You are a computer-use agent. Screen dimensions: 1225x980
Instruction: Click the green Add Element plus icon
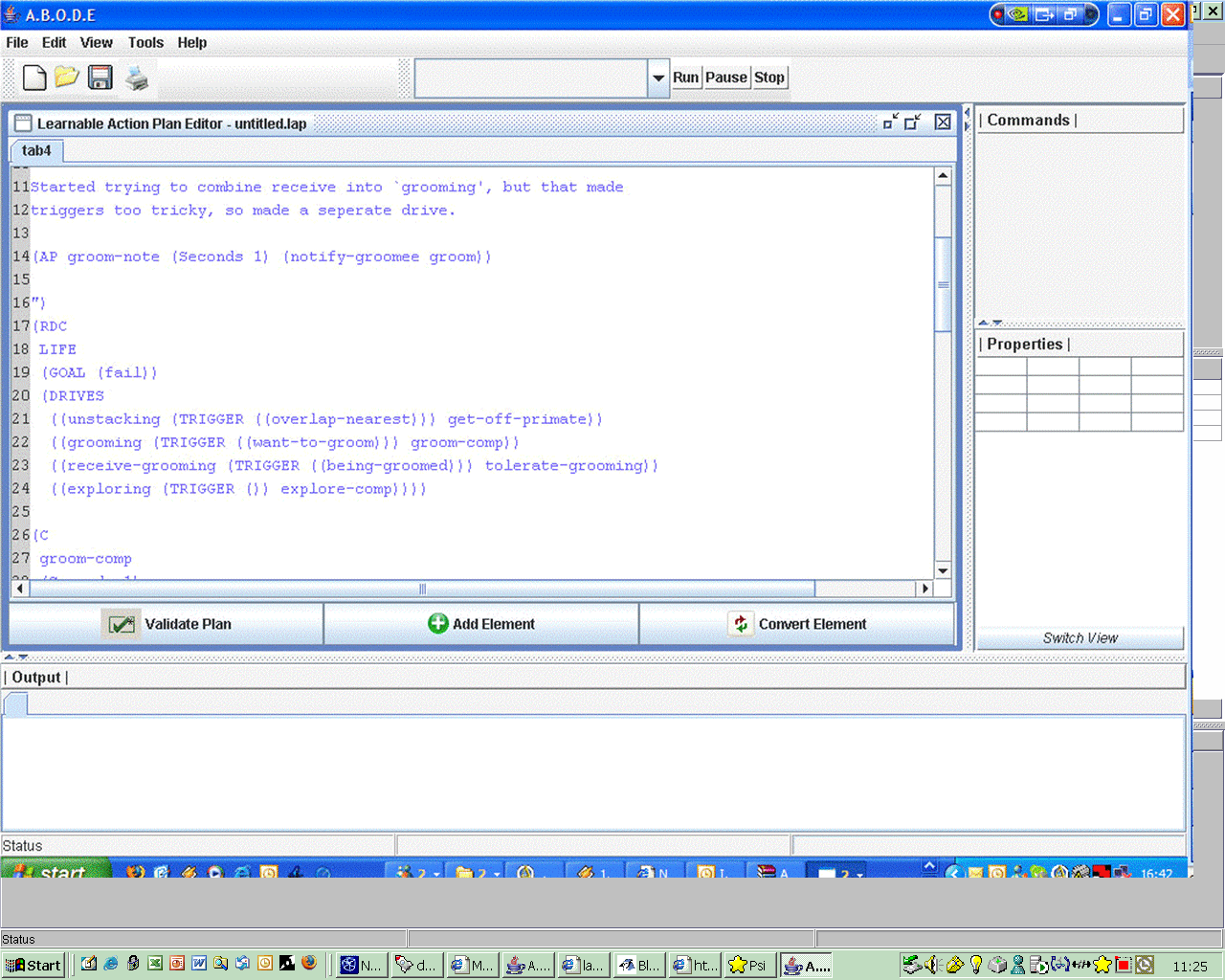pyautogui.click(x=437, y=624)
